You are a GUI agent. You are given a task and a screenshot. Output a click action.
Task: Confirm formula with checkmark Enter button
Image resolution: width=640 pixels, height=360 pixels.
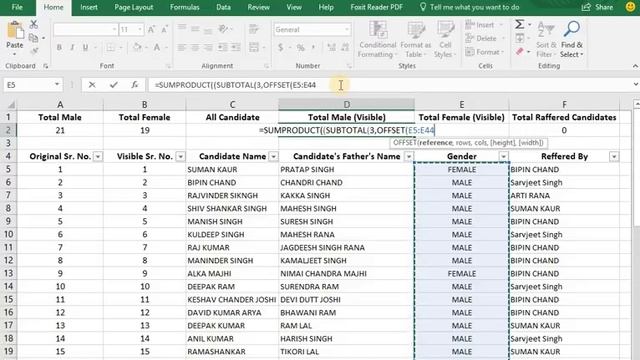(113, 85)
